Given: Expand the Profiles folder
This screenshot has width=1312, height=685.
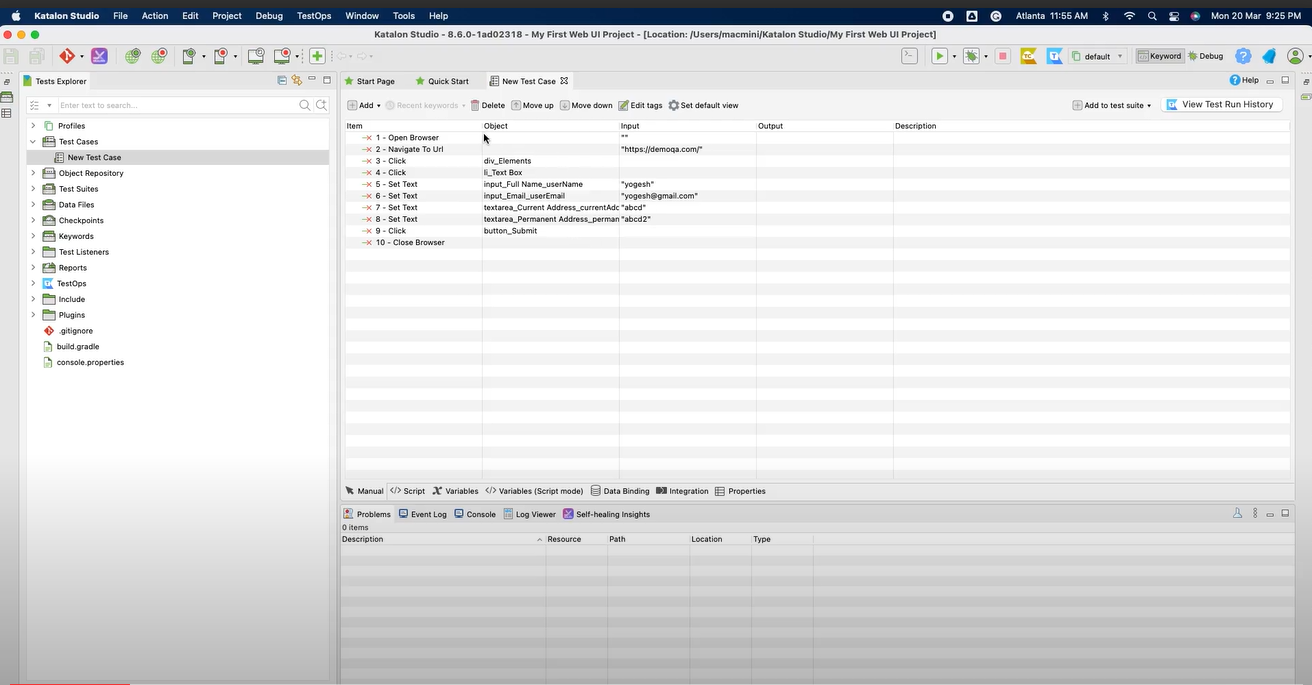Looking at the screenshot, I should click(x=33, y=126).
